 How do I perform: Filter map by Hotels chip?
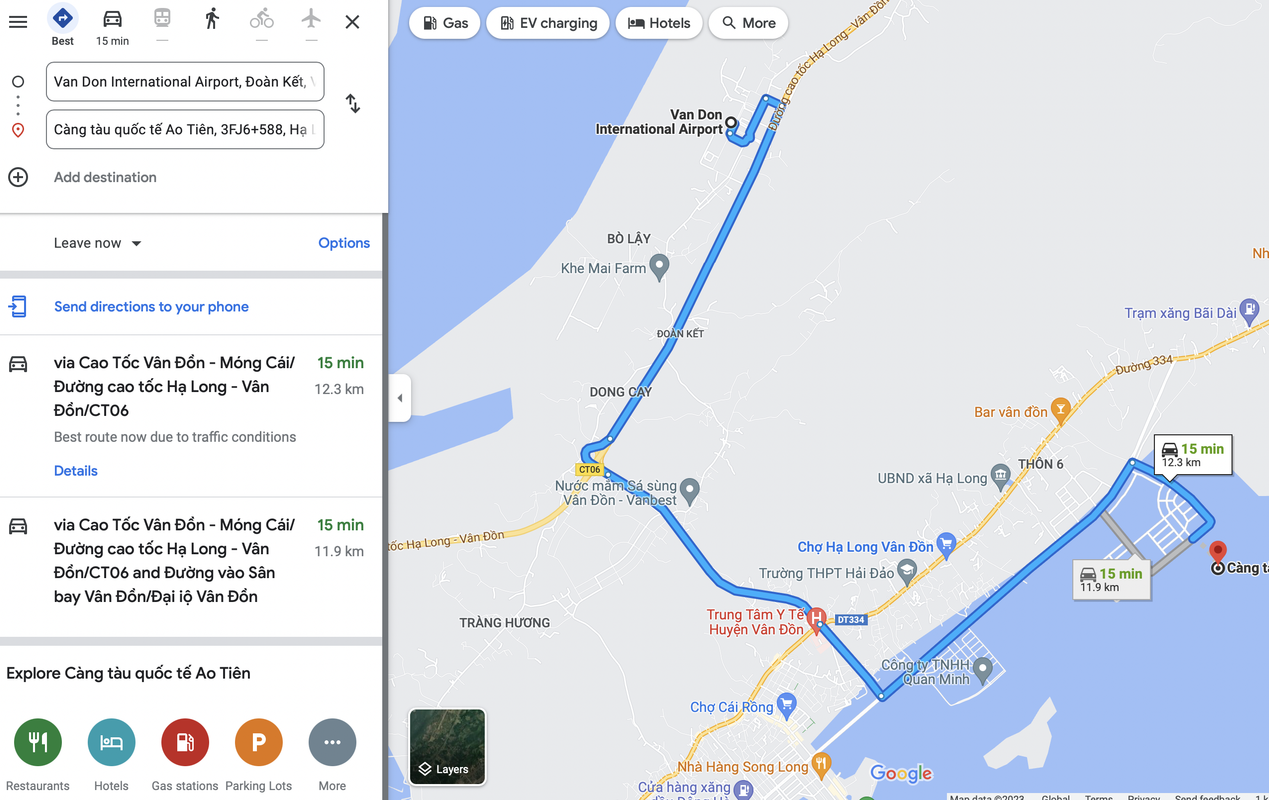tap(659, 23)
